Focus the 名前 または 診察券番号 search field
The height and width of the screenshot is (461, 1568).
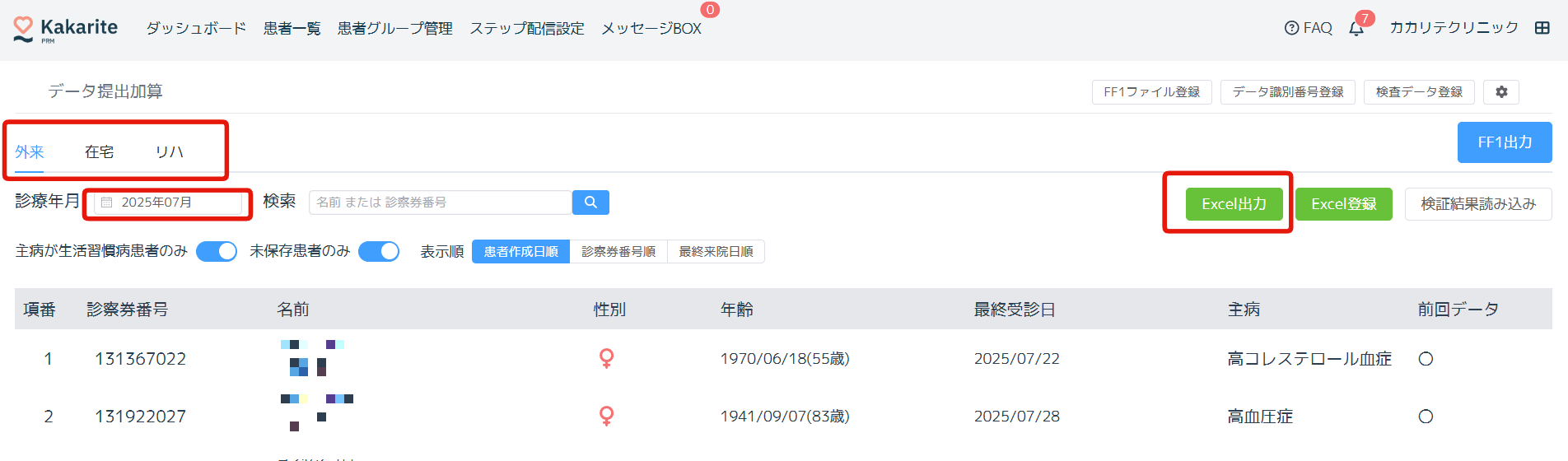(x=441, y=203)
